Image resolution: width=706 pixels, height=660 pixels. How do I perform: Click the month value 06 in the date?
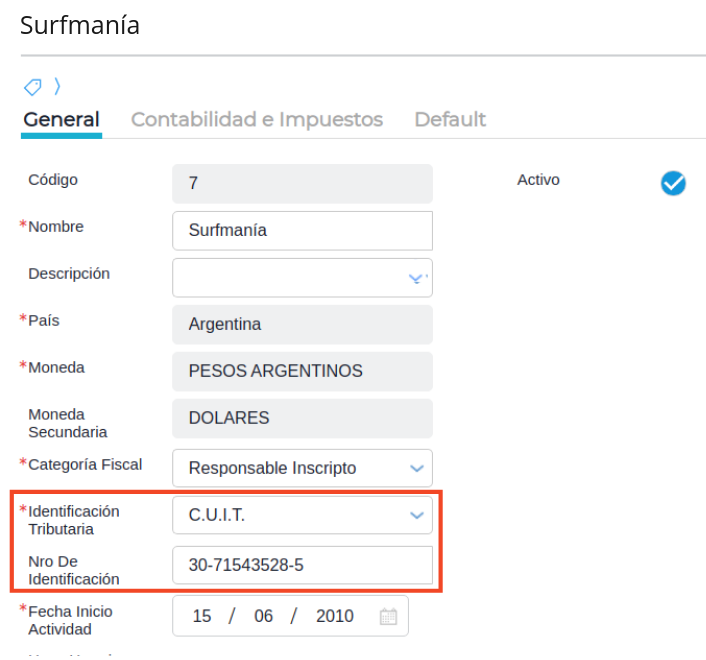tap(263, 616)
